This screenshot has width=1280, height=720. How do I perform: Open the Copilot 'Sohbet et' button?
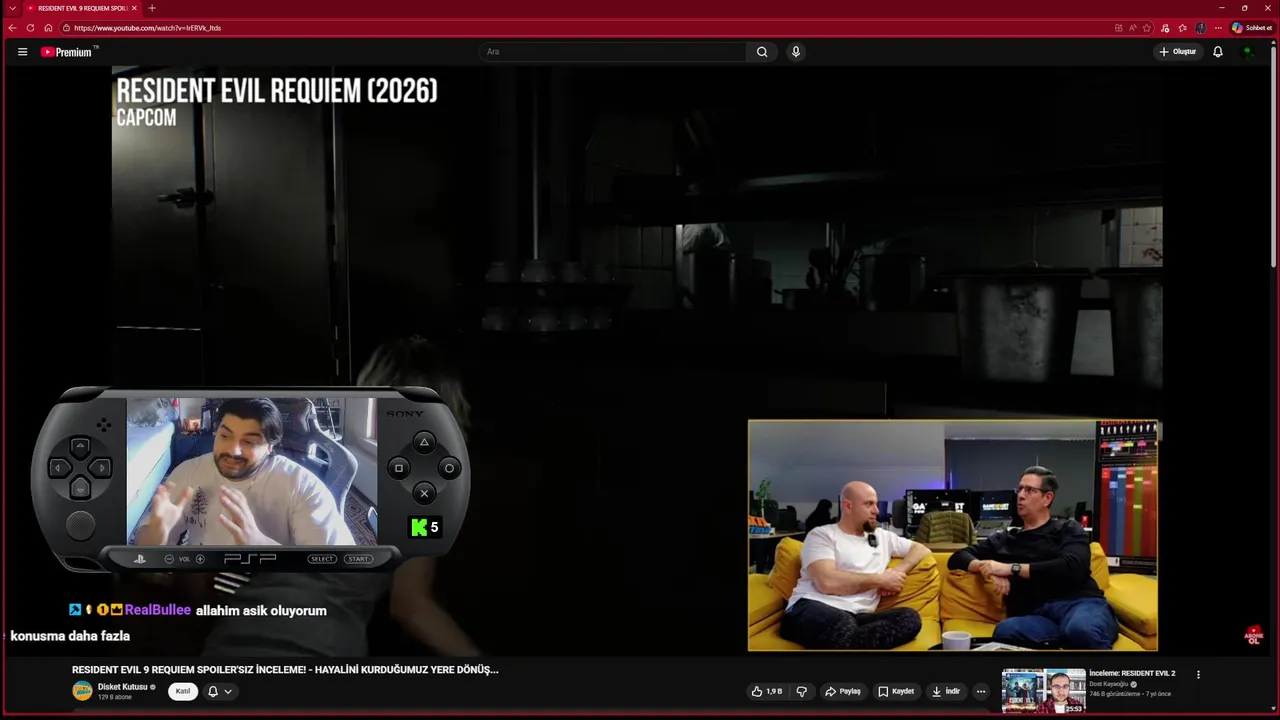pyautogui.click(x=1251, y=28)
